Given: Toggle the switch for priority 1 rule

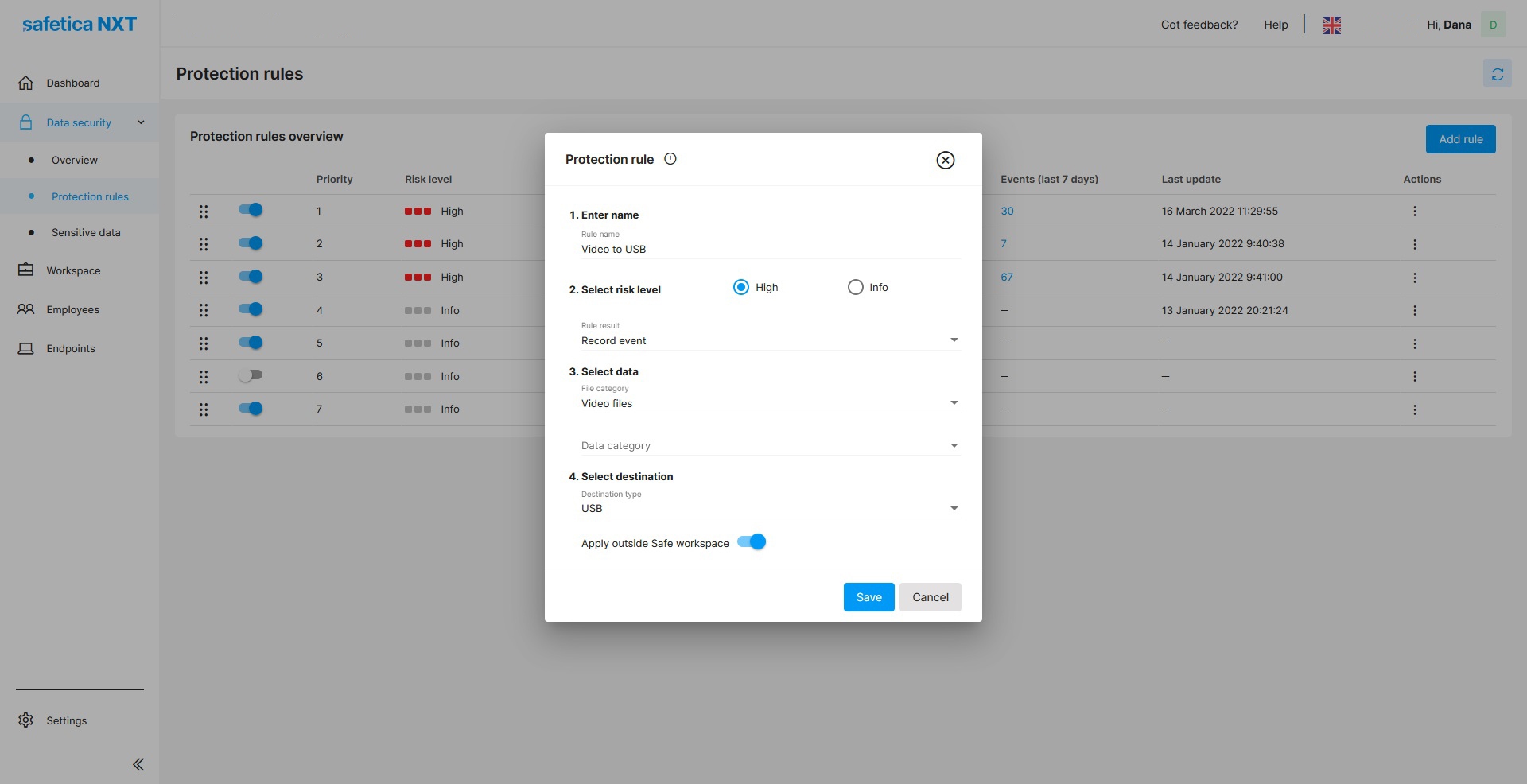Looking at the screenshot, I should click(x=251, y=210).
